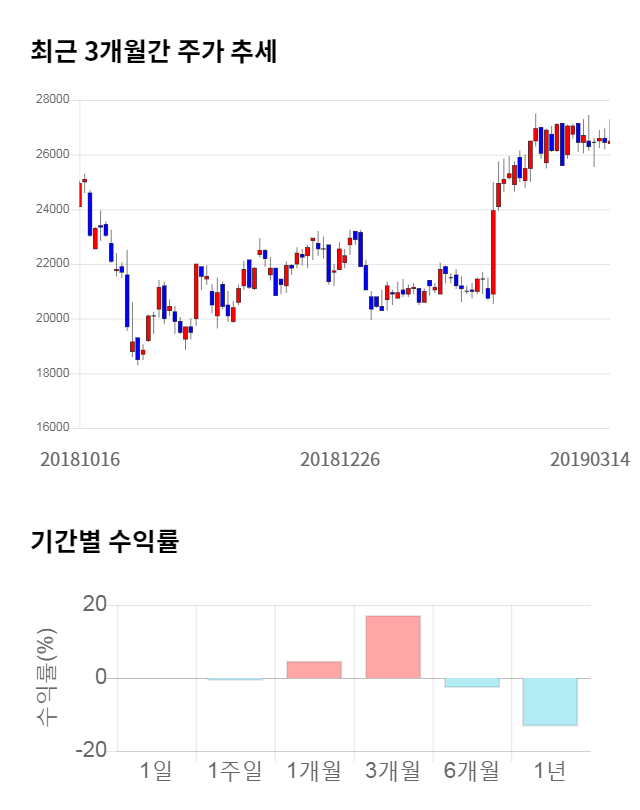The width and height of the screenshot is (640, 810).
Task: Click the tall red candlestick crossing 22000
Action: (493, 252)
